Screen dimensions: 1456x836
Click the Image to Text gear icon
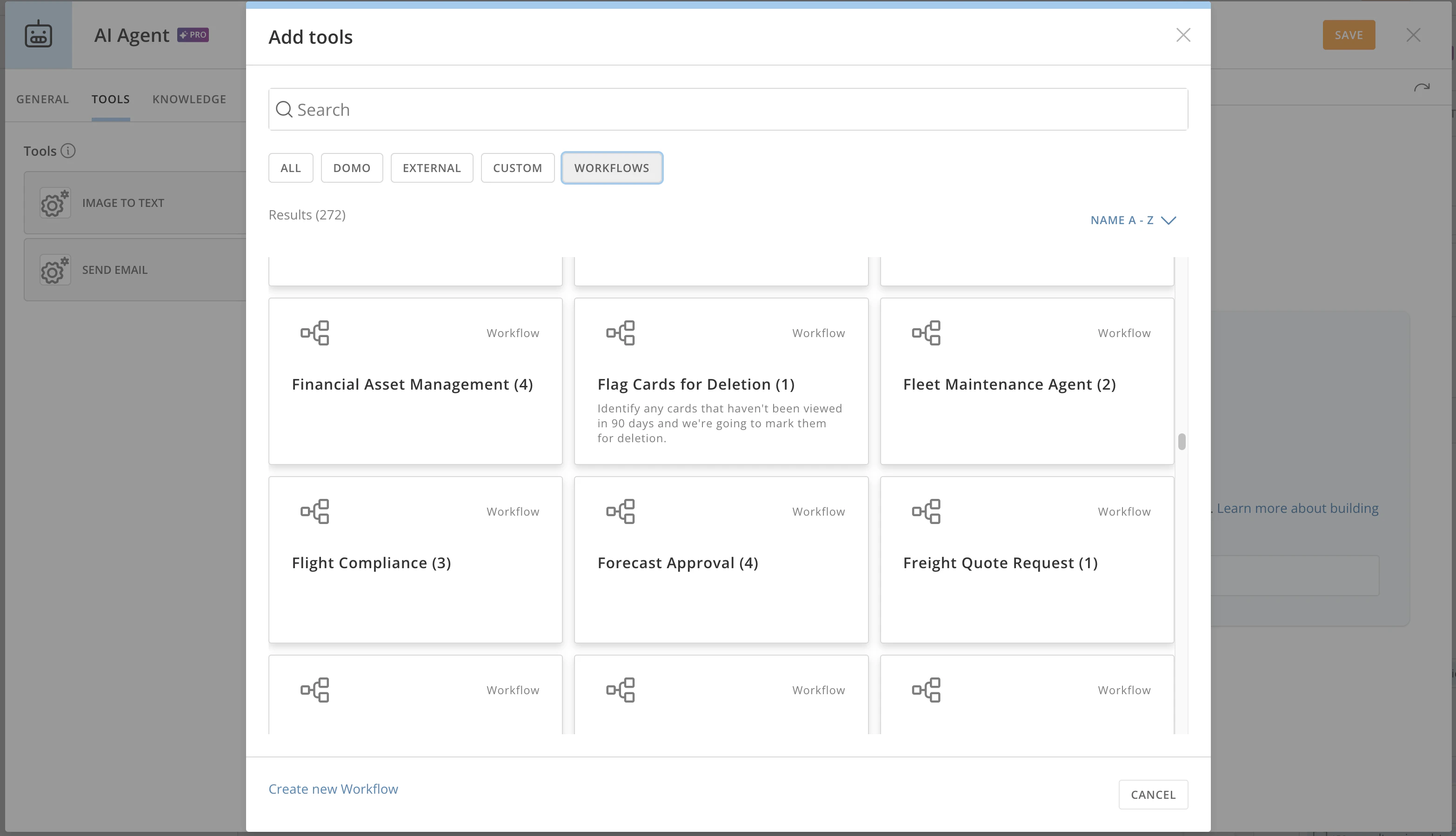(55, 203)
